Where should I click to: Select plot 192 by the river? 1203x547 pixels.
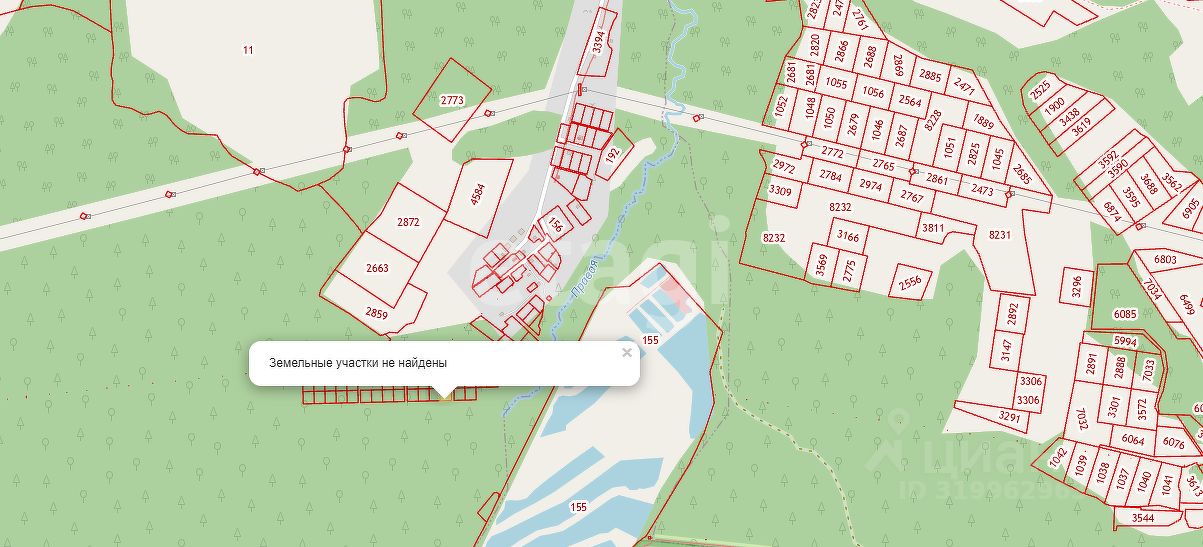pyautogui.click(x=614, y=155)
